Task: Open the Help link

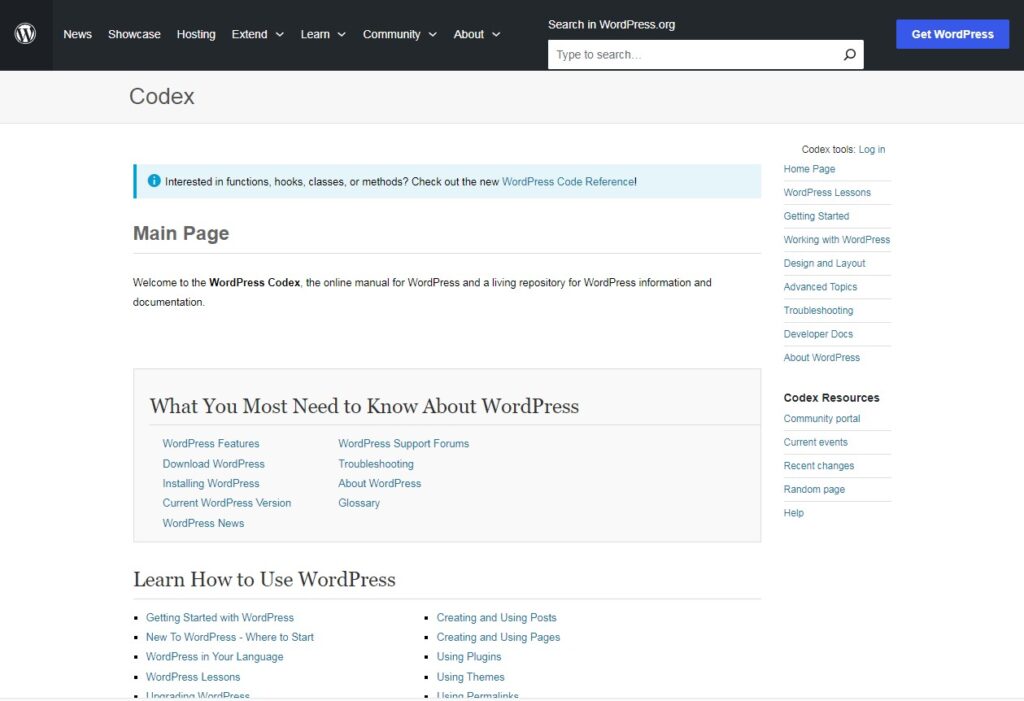Action: (x=793, y=512)
